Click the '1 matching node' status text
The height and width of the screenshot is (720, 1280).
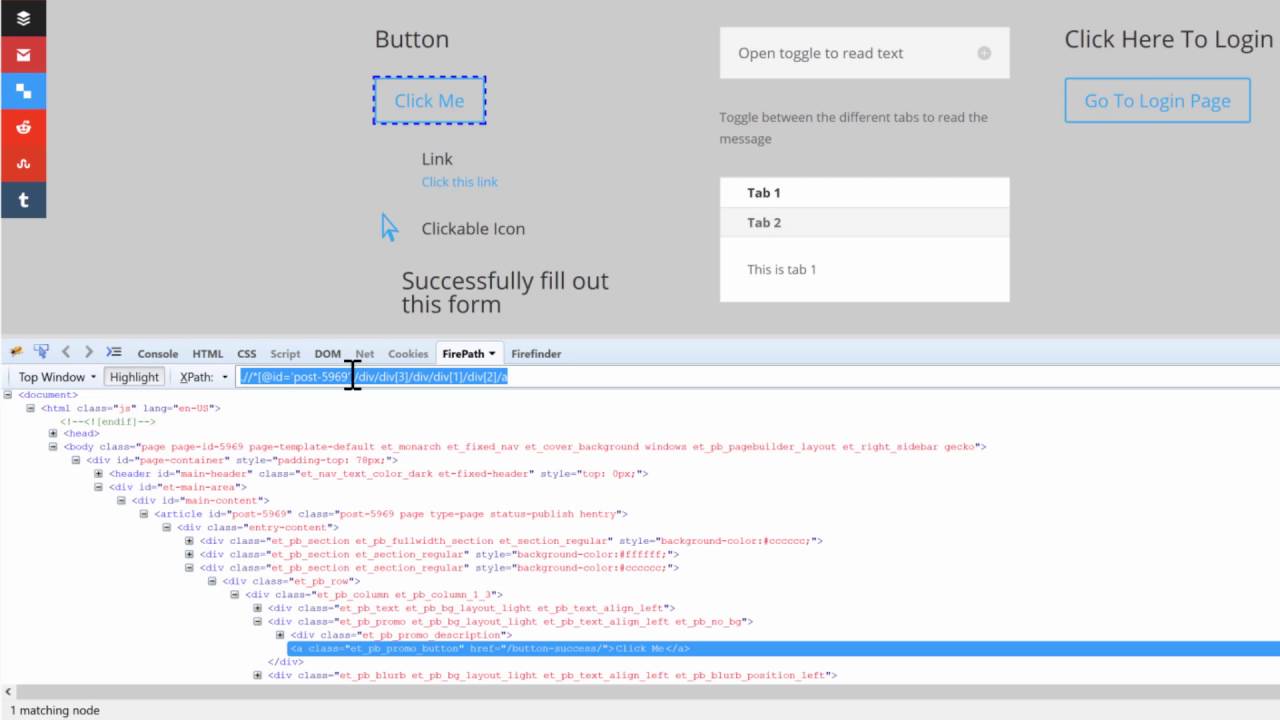(x=54, y=710)
